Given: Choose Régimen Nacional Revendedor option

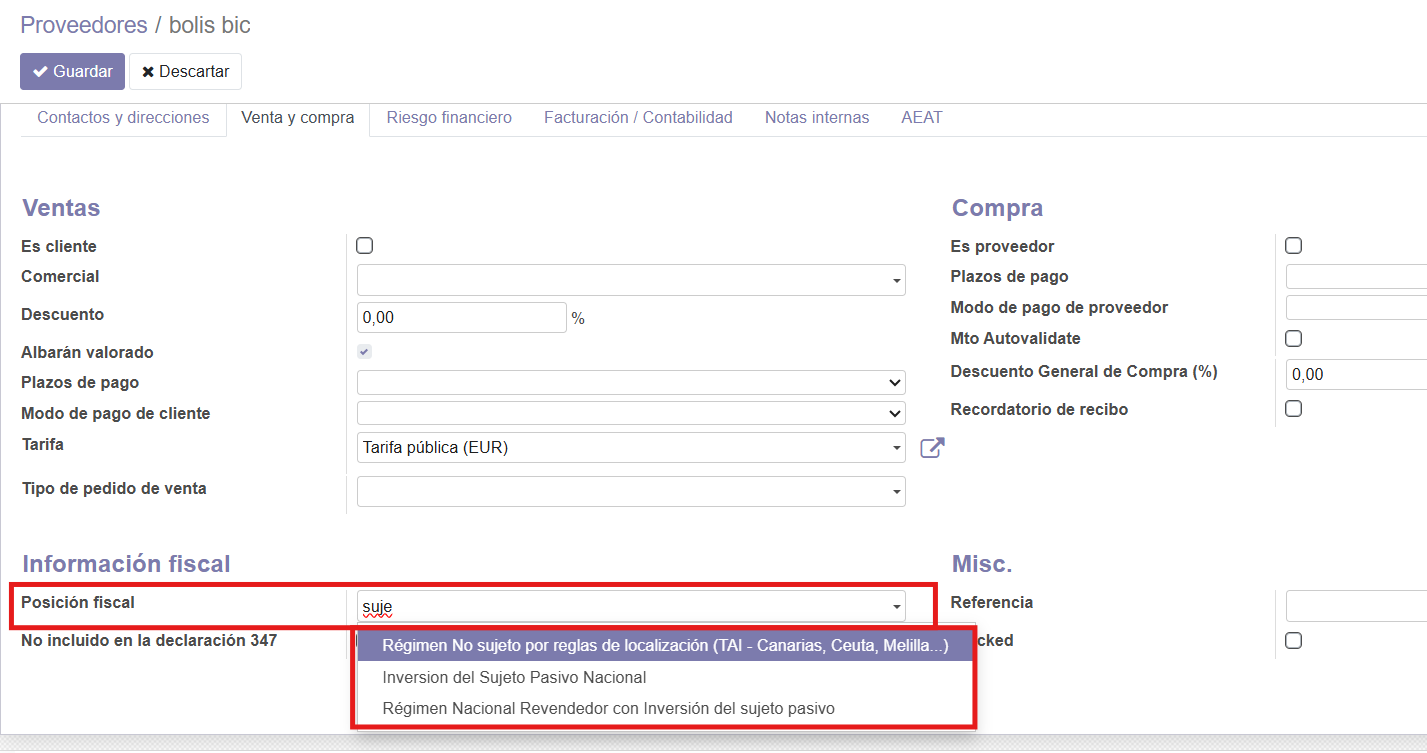Looking at the screenshot, I should pos(608,708).
